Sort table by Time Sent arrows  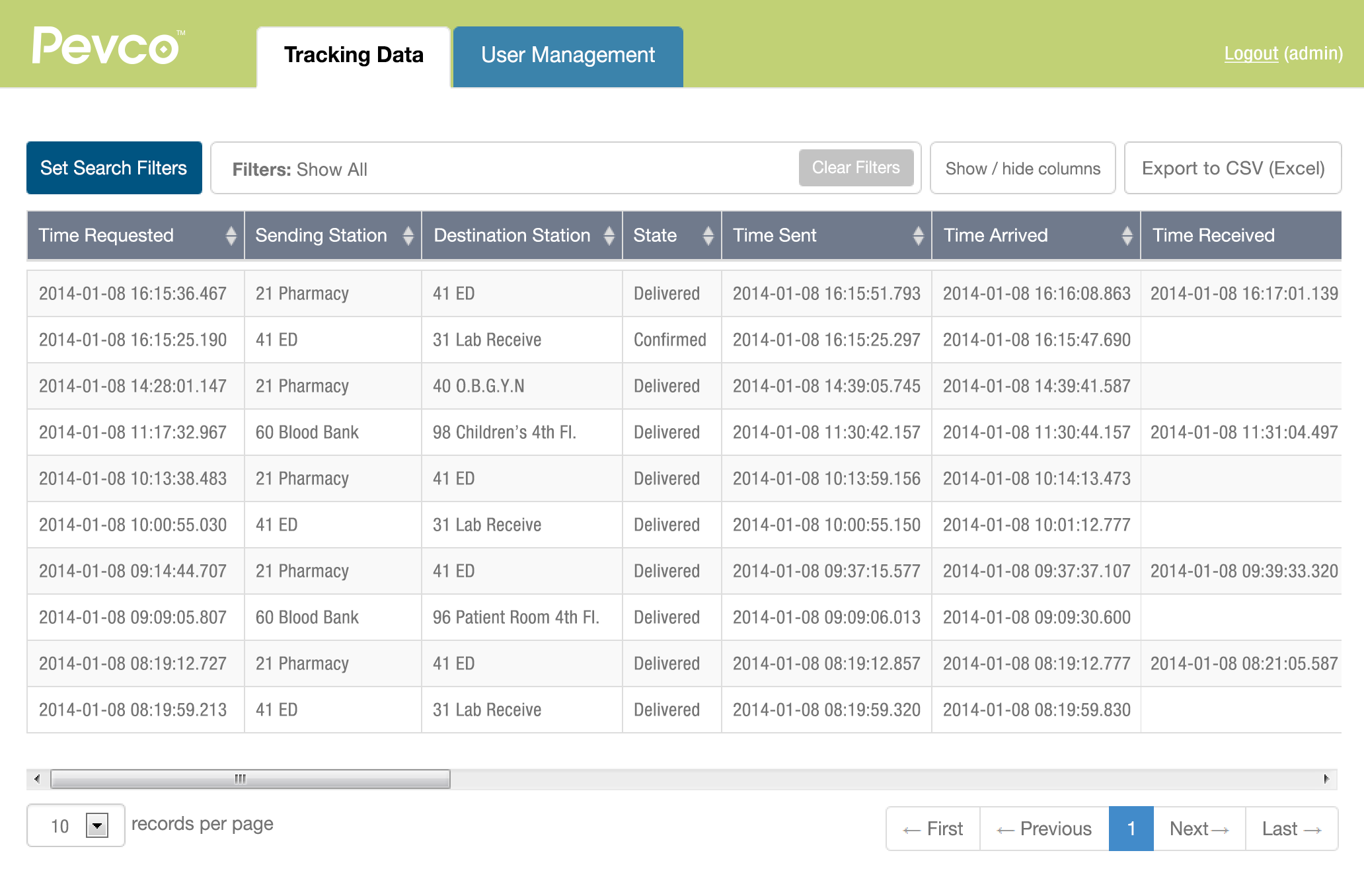coord(918,235)
